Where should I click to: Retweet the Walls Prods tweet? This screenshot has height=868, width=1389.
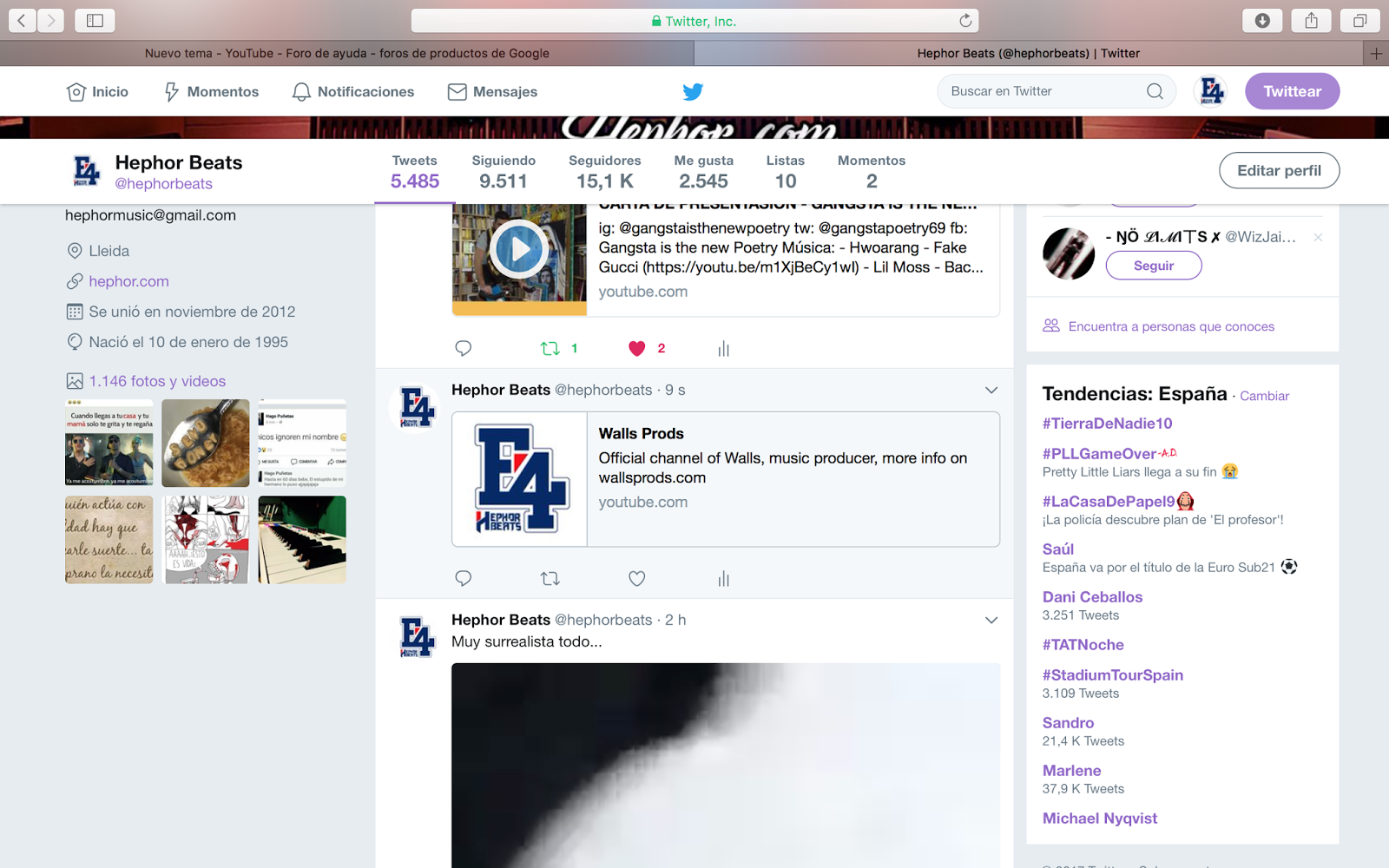point(550,579)
